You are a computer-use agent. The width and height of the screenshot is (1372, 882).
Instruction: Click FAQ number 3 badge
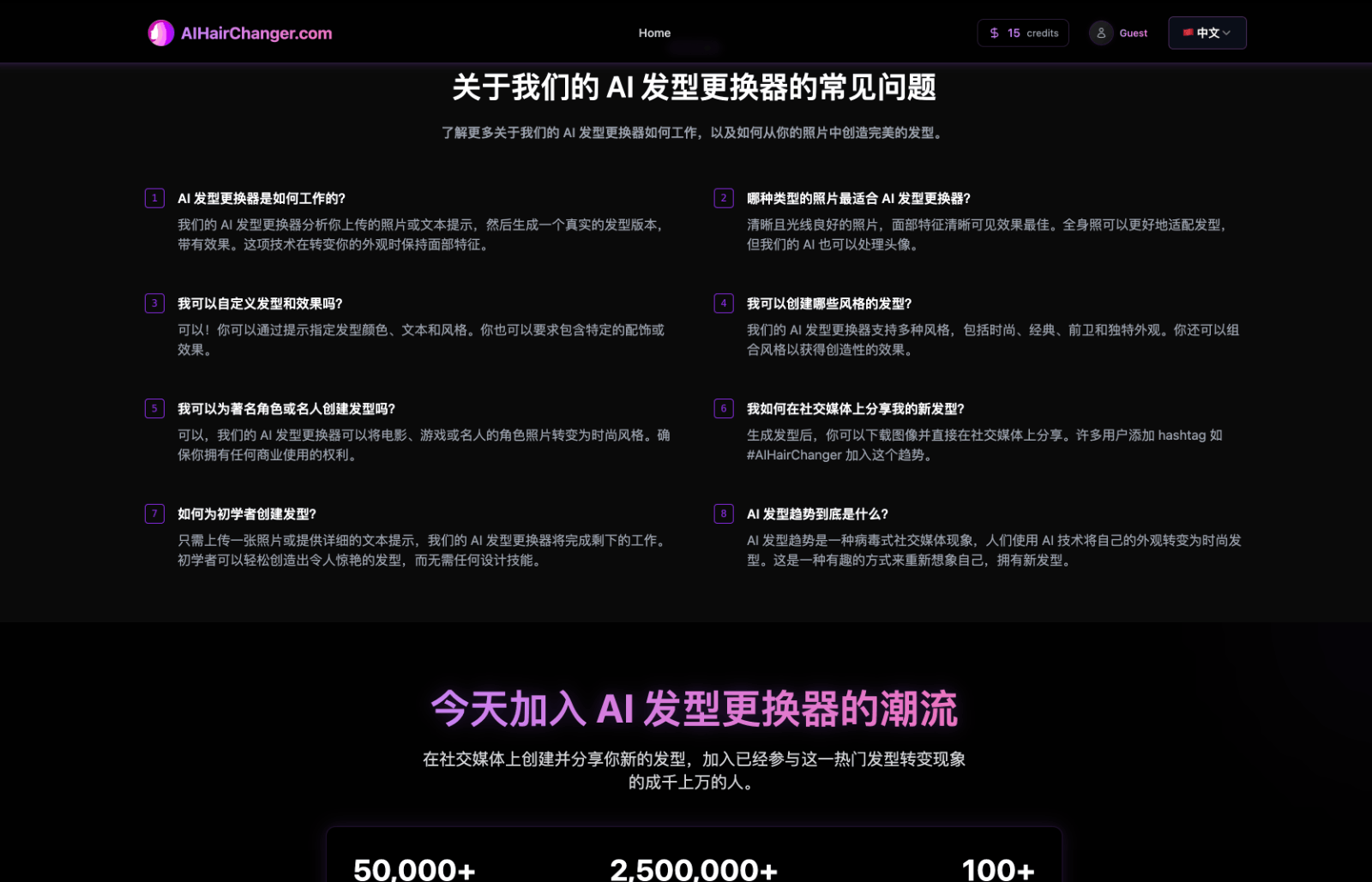pyautogui.click(x=154, y=303)
